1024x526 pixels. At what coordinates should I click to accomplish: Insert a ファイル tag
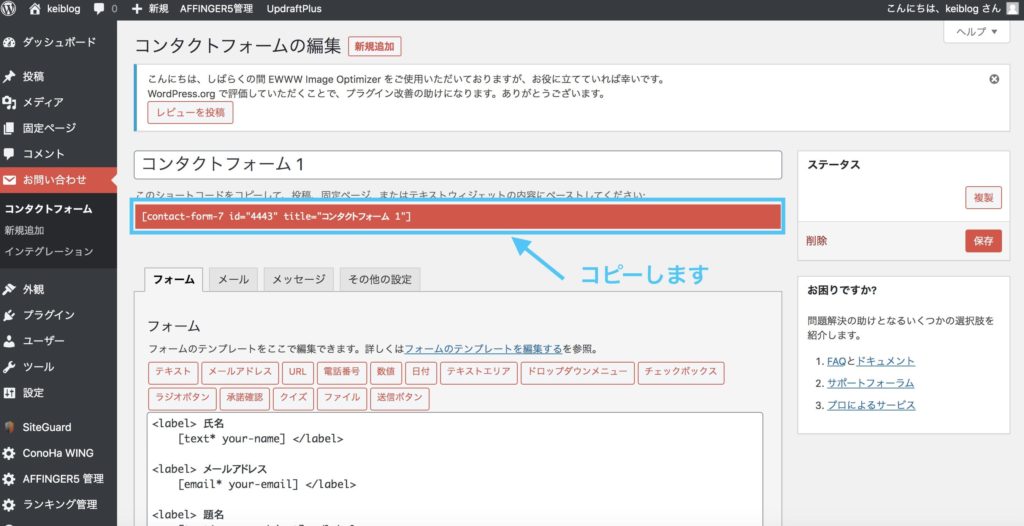coord(342,399)
